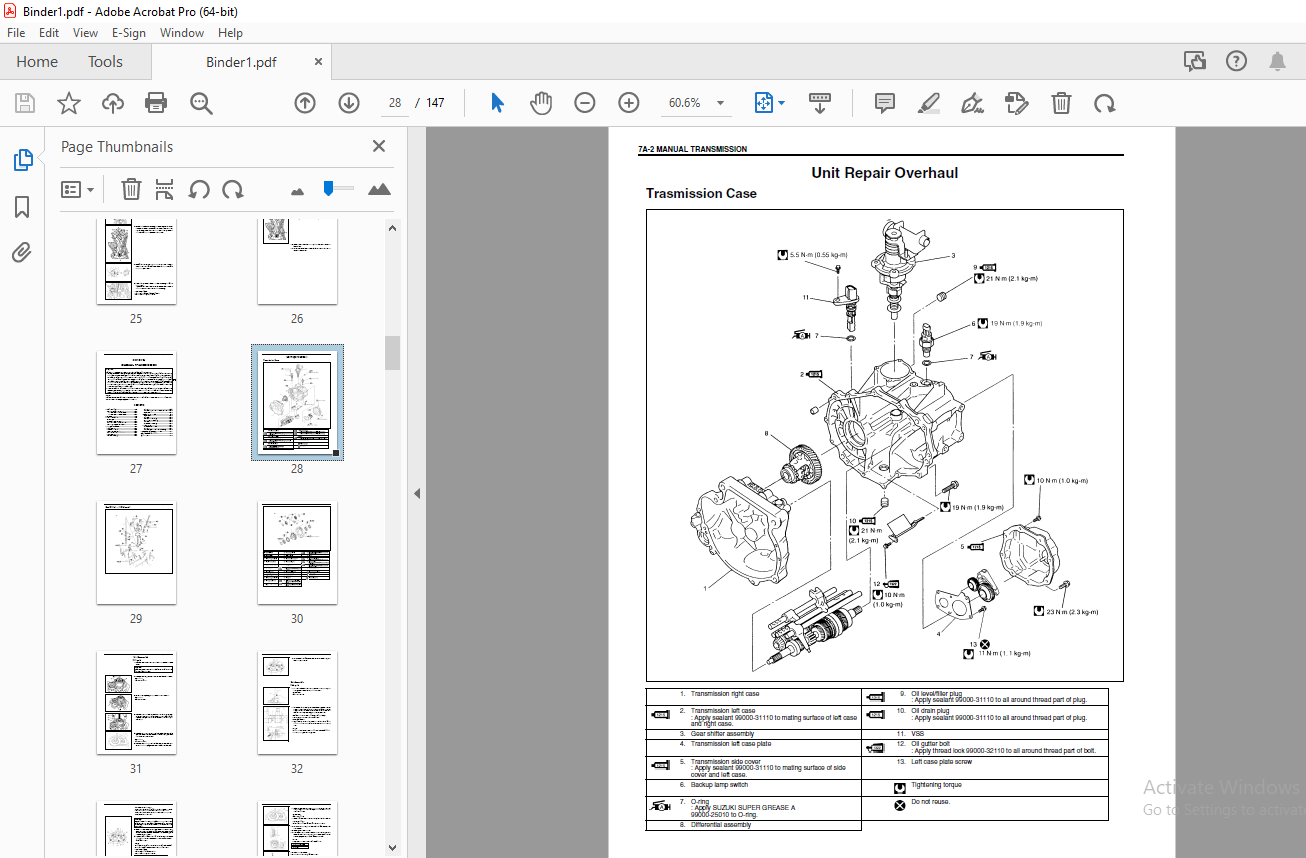Open the Edit menu
This screenshot has height=858, width=1306.
(x=49, y=32)
